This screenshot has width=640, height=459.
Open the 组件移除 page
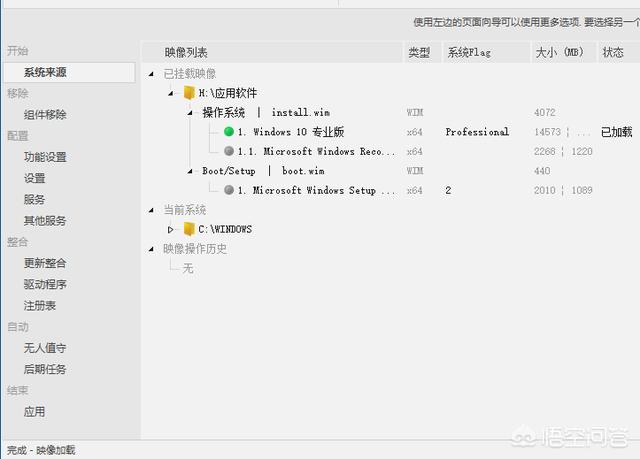[x=45, y=115]
